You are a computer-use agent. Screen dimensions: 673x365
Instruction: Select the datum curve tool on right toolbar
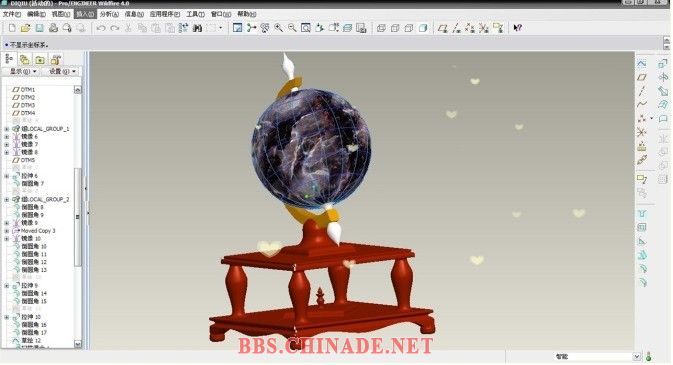[642, 104]
